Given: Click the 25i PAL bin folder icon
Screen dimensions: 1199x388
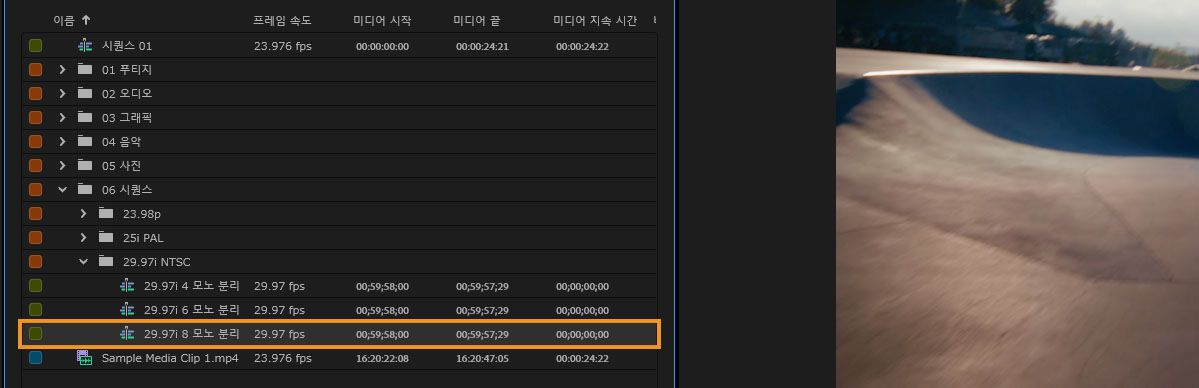Looking at the screenshot, I should 106,238.
